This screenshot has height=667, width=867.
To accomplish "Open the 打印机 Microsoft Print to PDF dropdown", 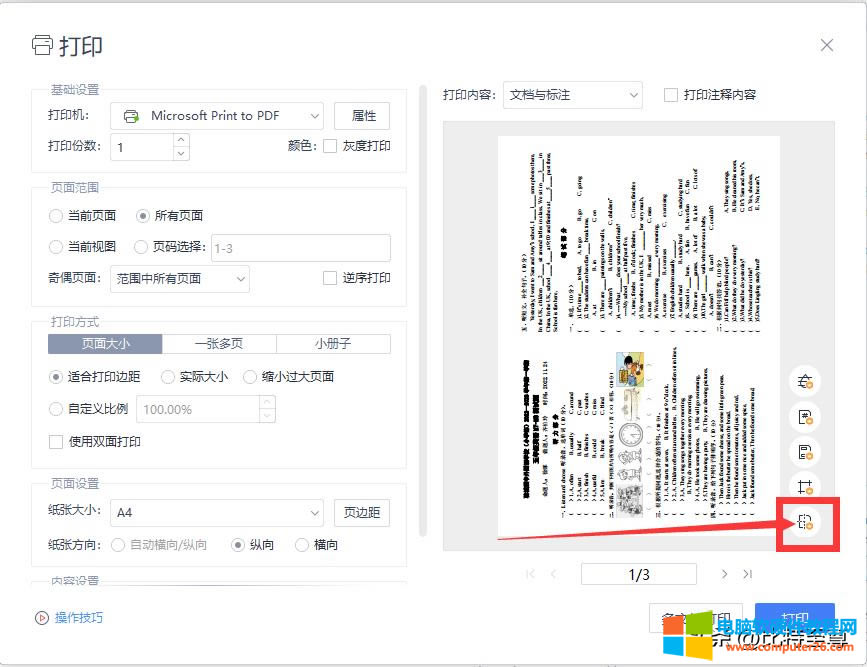I will click(217, 116).
